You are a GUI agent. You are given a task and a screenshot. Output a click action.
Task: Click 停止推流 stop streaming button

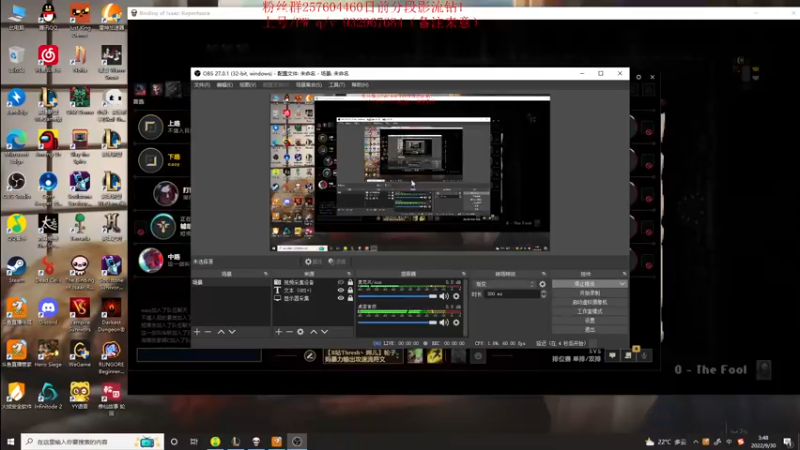pyautogui.click(x=585, y=284)
